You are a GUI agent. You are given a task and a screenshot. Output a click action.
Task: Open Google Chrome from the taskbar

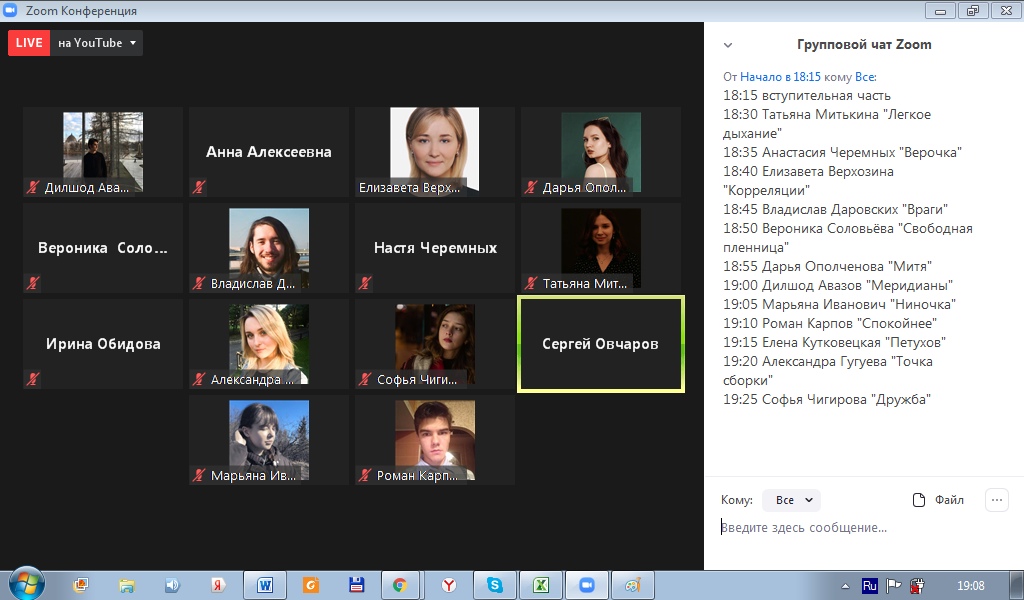(x=400, y=585)
